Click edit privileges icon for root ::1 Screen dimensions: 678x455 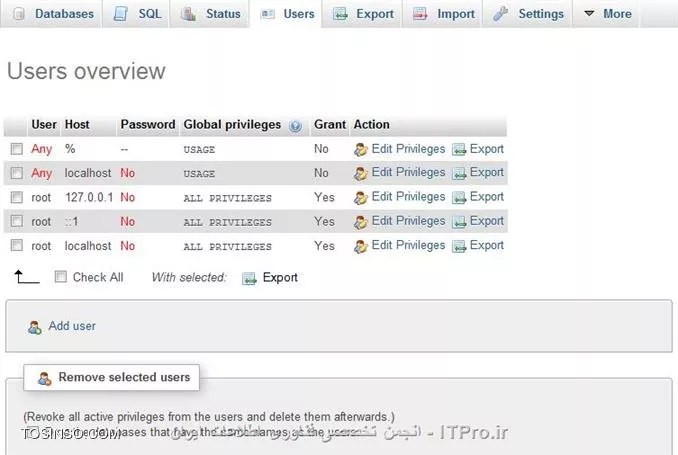tap(361, 222)
